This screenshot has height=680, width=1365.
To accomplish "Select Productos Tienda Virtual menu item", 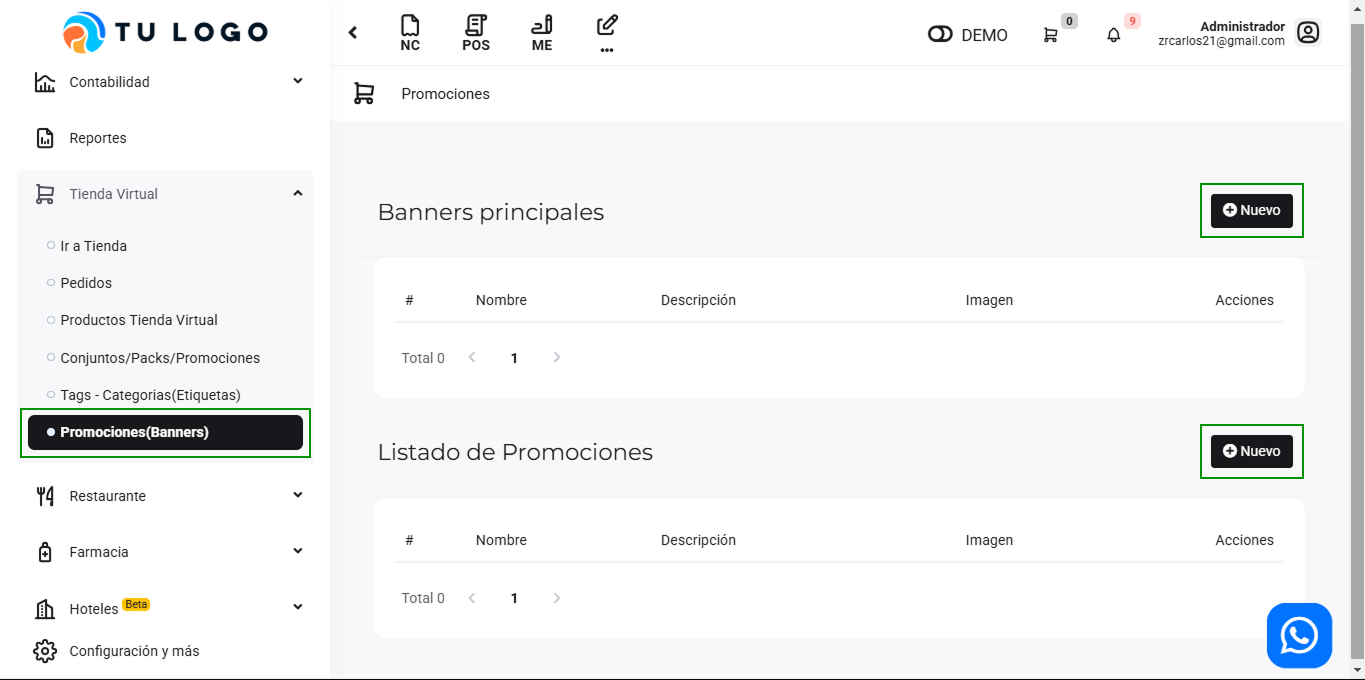I will [139, 320].
